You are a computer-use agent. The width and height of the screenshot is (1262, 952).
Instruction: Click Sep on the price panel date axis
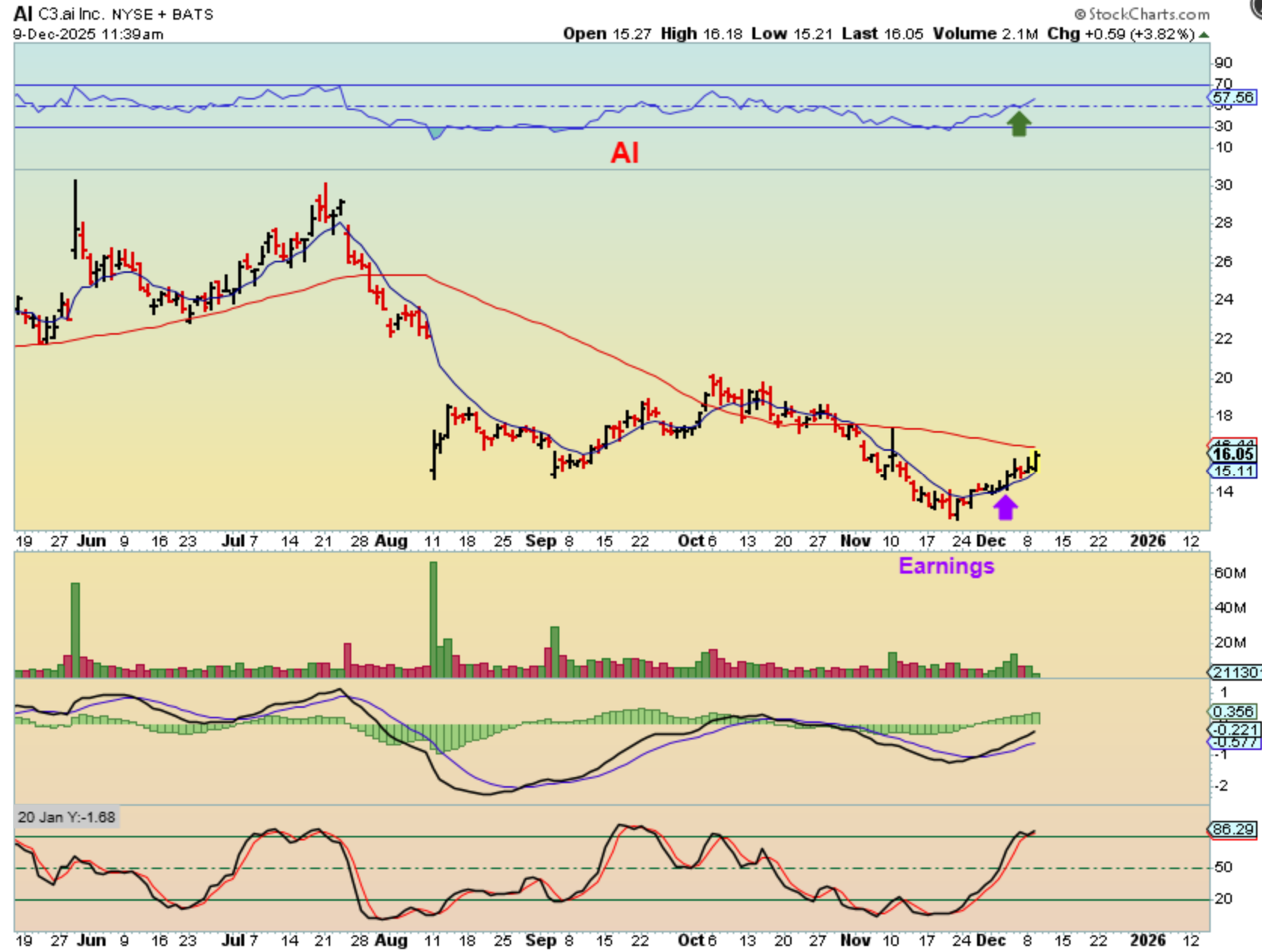pyautogui.click(x=541, y=541)
